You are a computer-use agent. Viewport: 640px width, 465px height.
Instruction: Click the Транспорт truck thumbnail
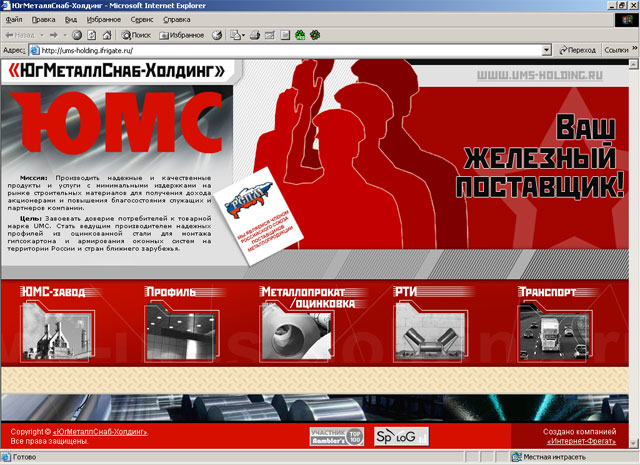click(x=555, y=332)
